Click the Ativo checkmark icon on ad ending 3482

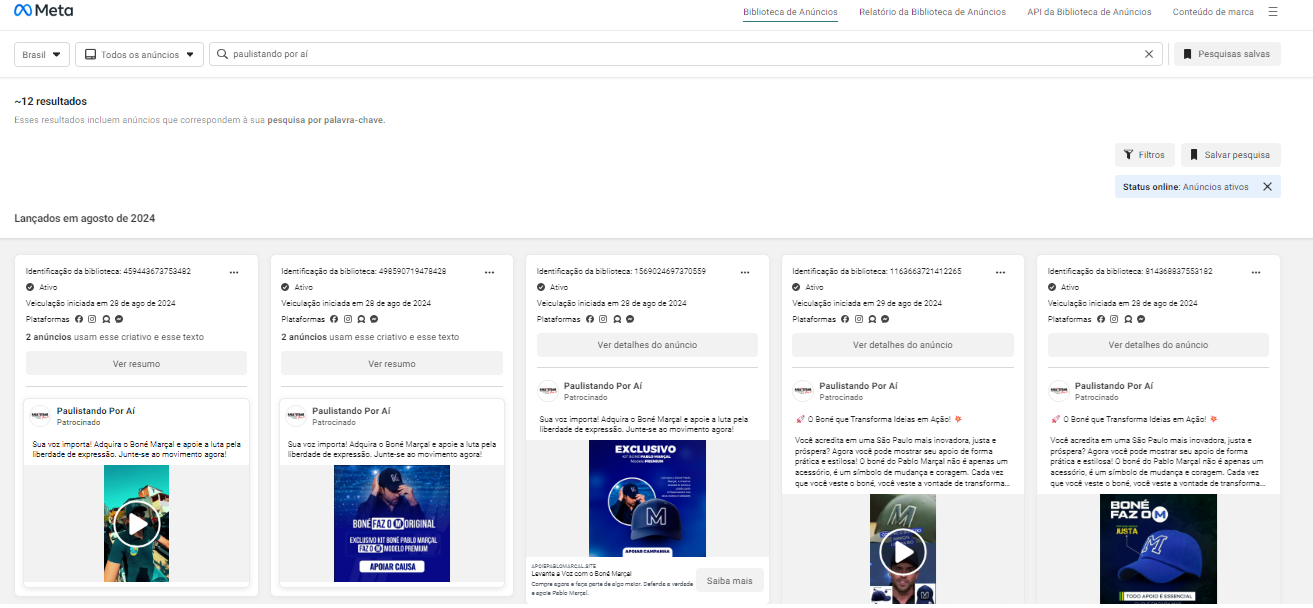click(30, 287)
